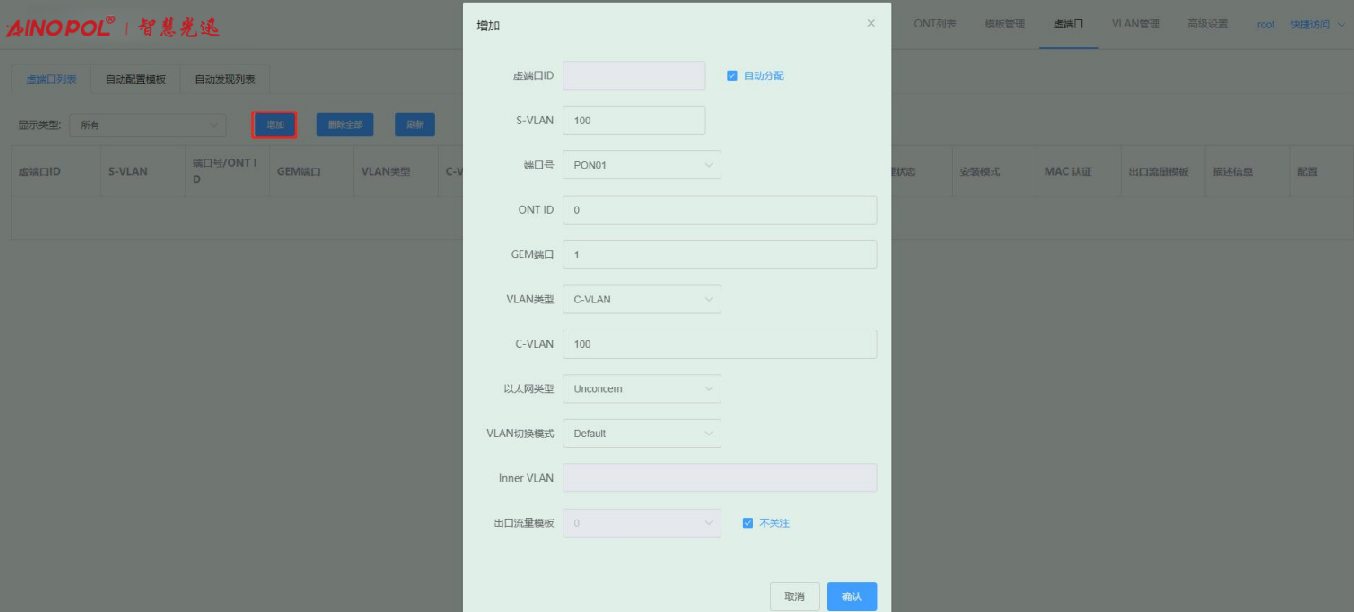Open the 以太网类型 Unconcern dropdown

point(641,389)
